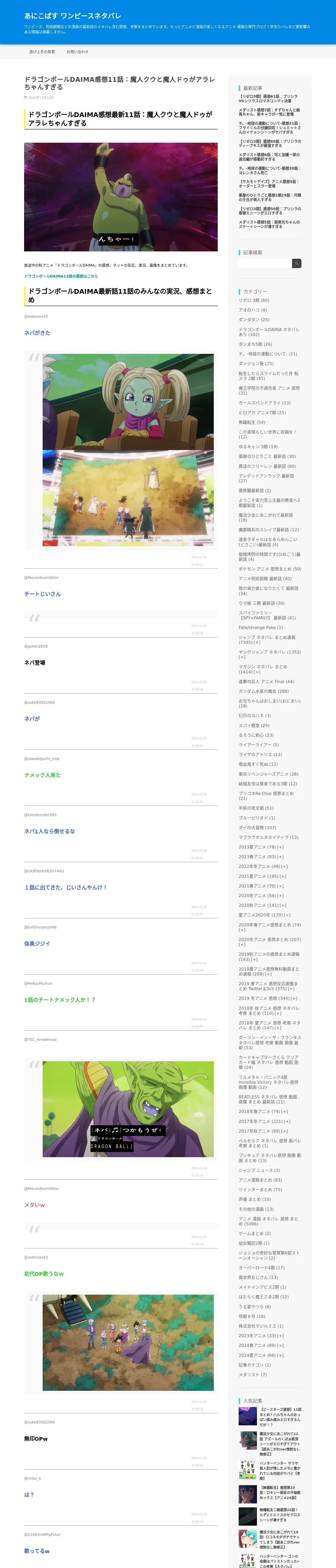Click the comment text ネバがきた
336x1568 pixels.
[x=37, y=332]
